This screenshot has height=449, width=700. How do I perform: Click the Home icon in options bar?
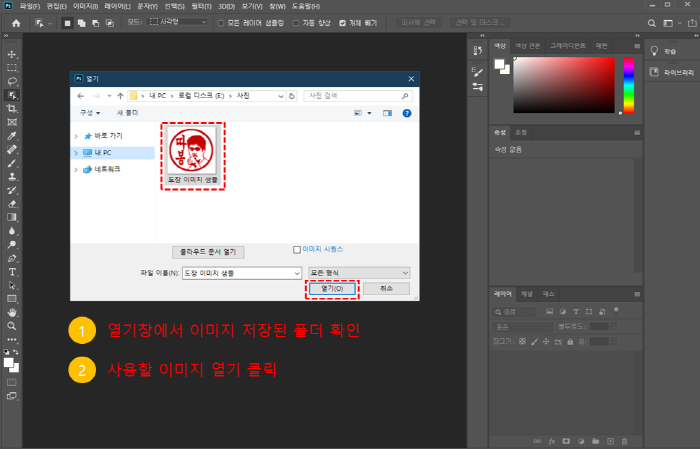tap(16, 23)
